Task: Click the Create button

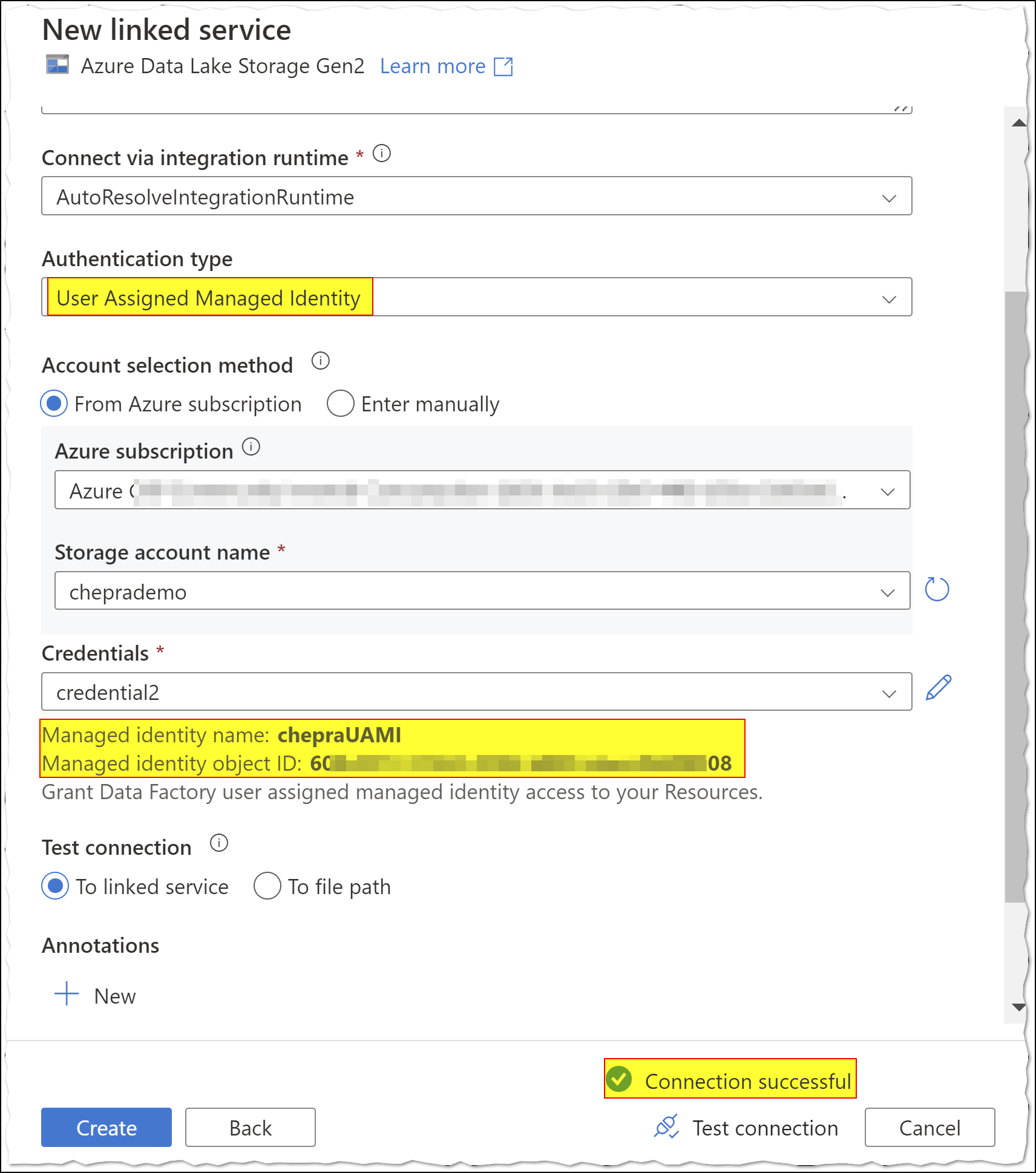Action: (x=107, y=1128)
